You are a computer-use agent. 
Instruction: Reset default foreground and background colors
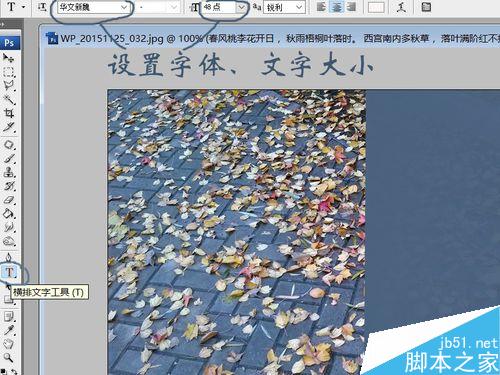coord(4,371)
